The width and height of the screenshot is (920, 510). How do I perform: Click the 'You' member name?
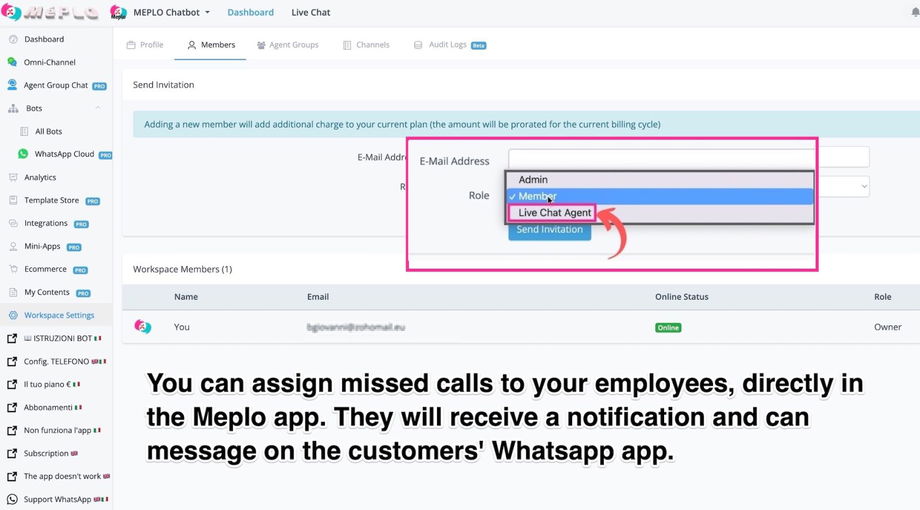(181, 327)
